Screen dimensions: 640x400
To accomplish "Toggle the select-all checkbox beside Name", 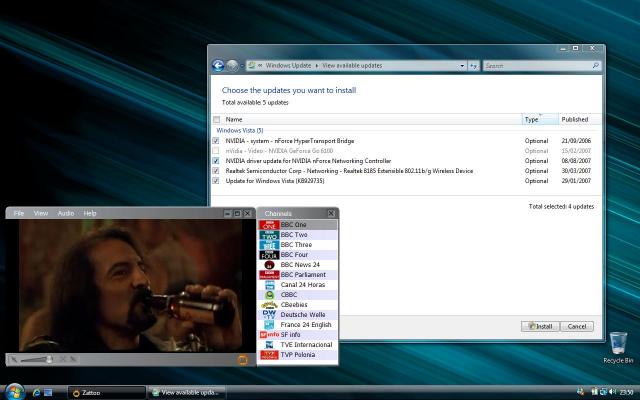I will coord(216,119).
